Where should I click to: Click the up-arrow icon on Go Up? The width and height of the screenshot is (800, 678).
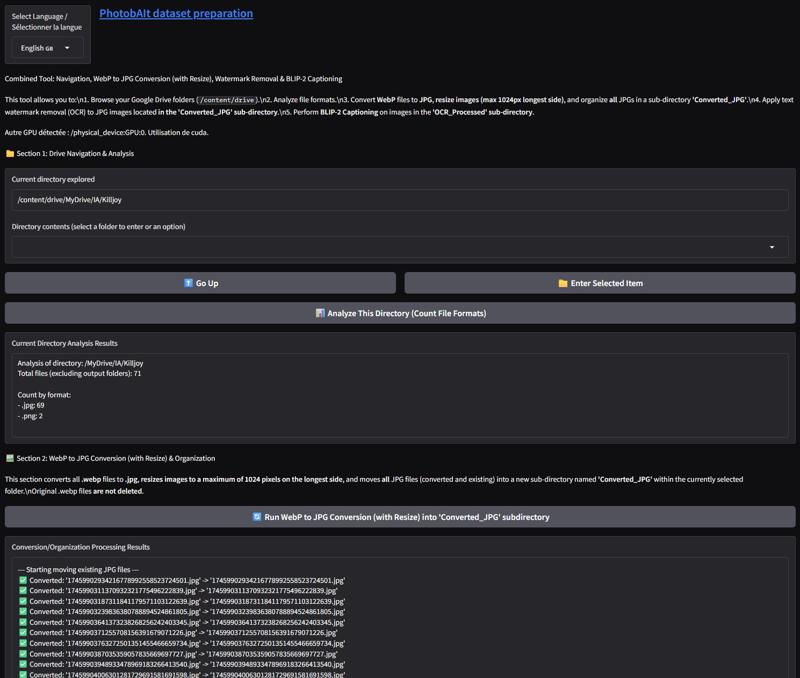point(188,283)
